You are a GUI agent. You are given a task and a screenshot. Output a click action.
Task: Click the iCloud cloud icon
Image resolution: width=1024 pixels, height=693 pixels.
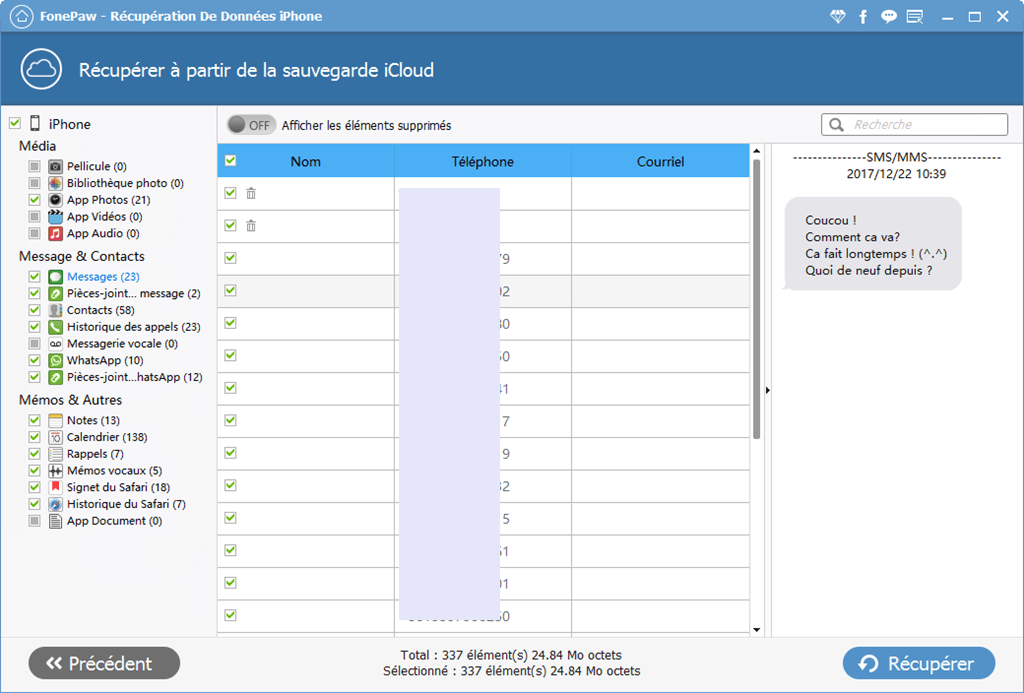click(x=41, y=69)
